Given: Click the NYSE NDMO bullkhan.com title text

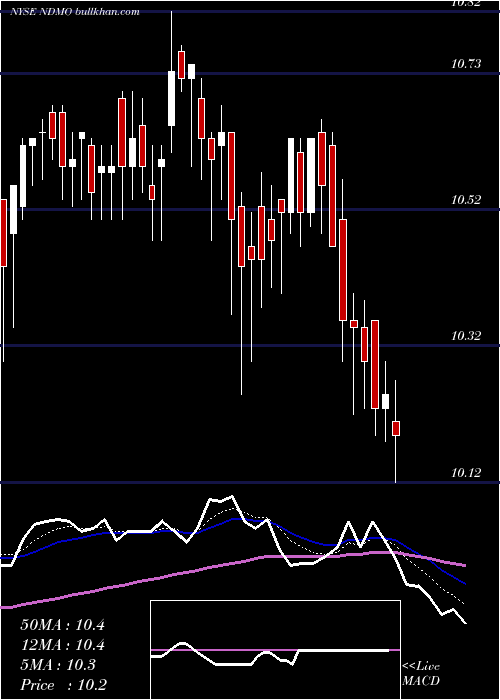Looking at the screenshot, I should (x=75, y=12).
